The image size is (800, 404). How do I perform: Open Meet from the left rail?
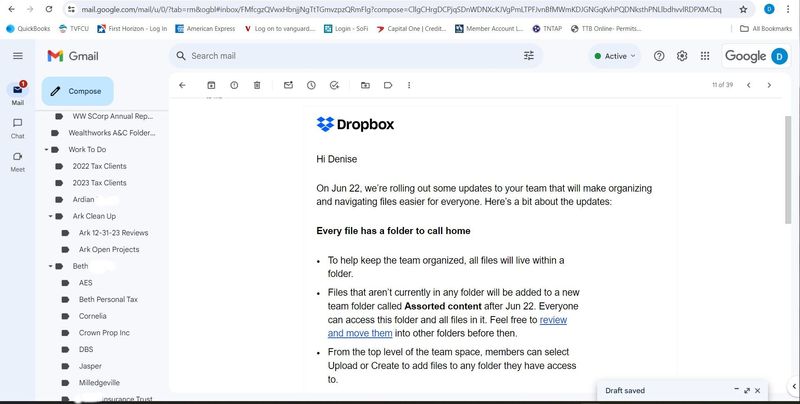point(18,161)
